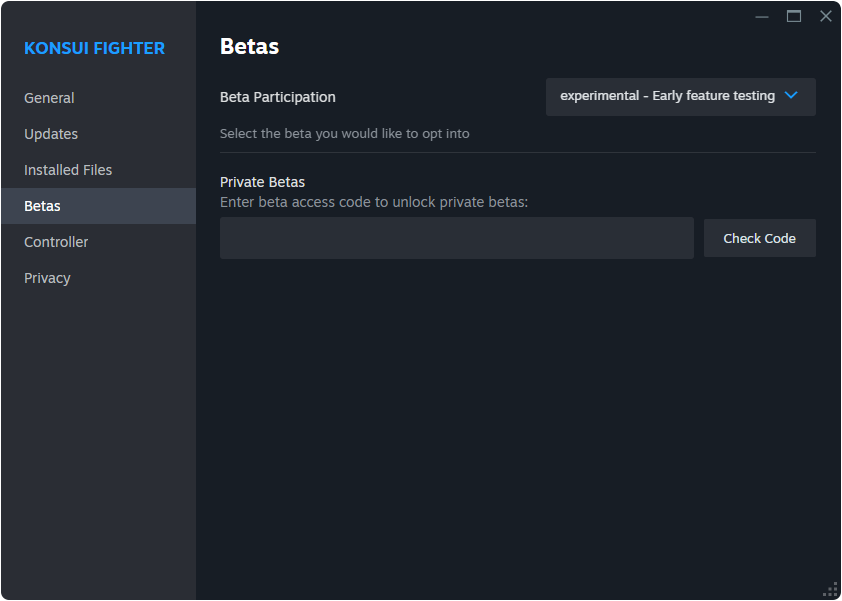Screen dimensions: 842x601
Task: Click the 'Enter beta access code' hint text
Action: pos(373,202)
